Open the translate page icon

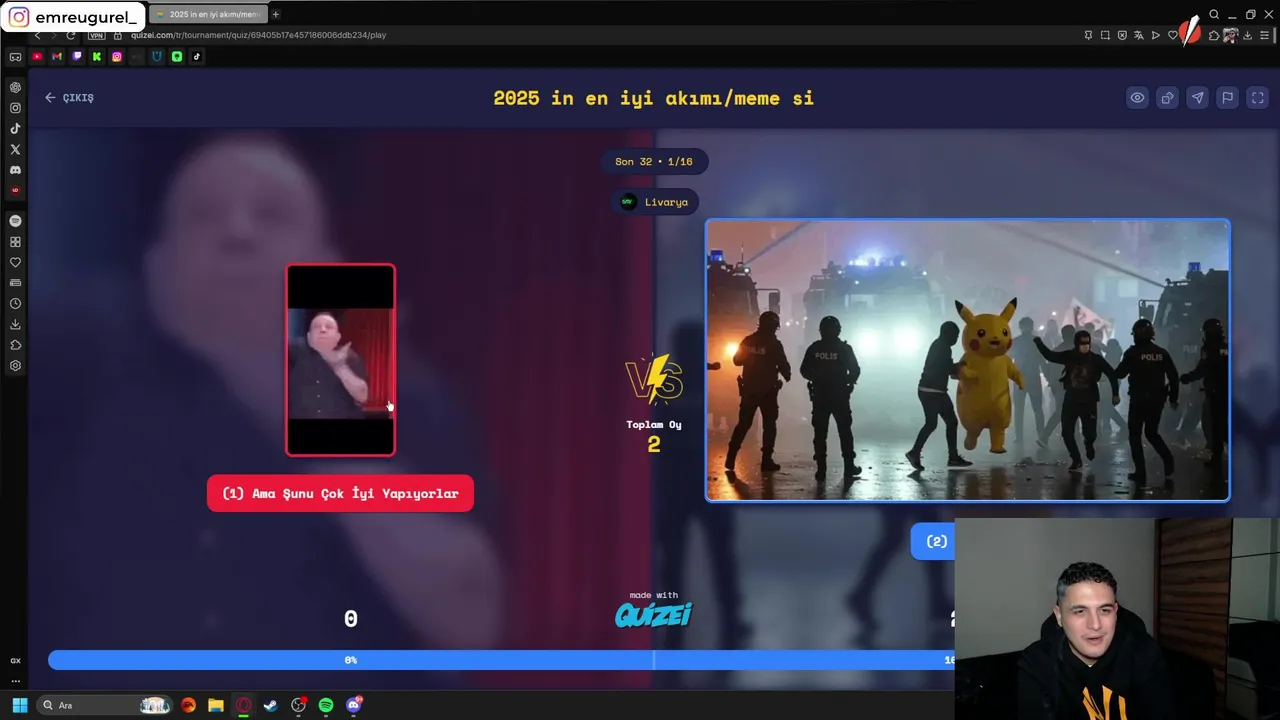[1139, 35]
